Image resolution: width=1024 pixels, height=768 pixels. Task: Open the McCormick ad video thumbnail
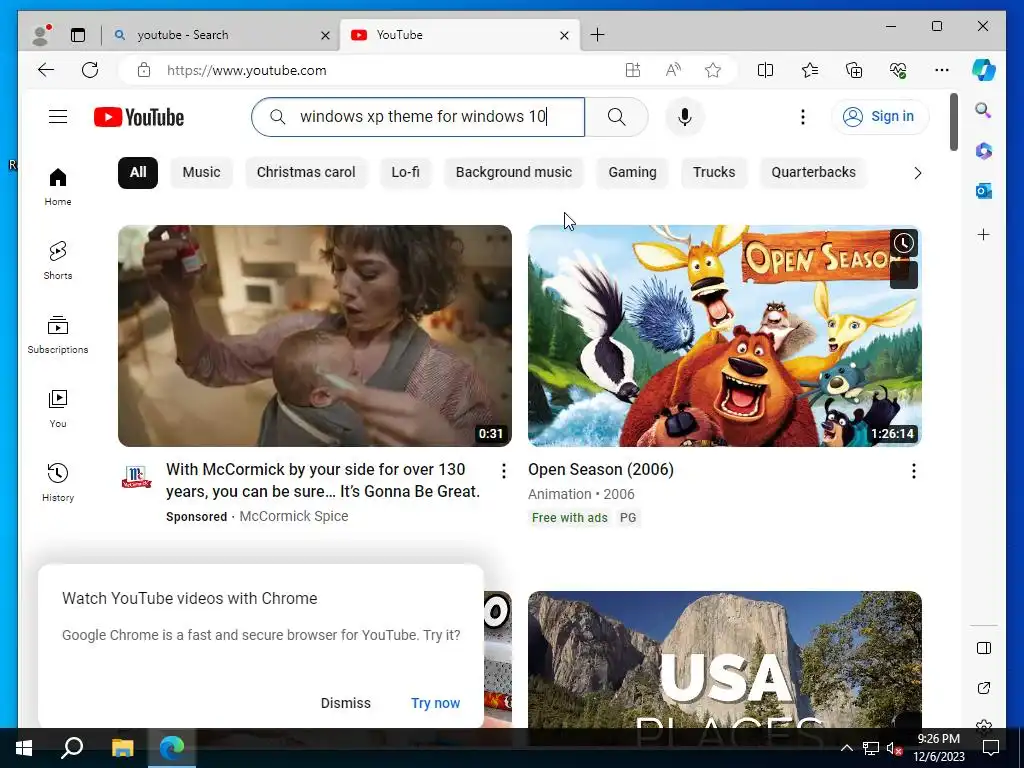[315, 336]
